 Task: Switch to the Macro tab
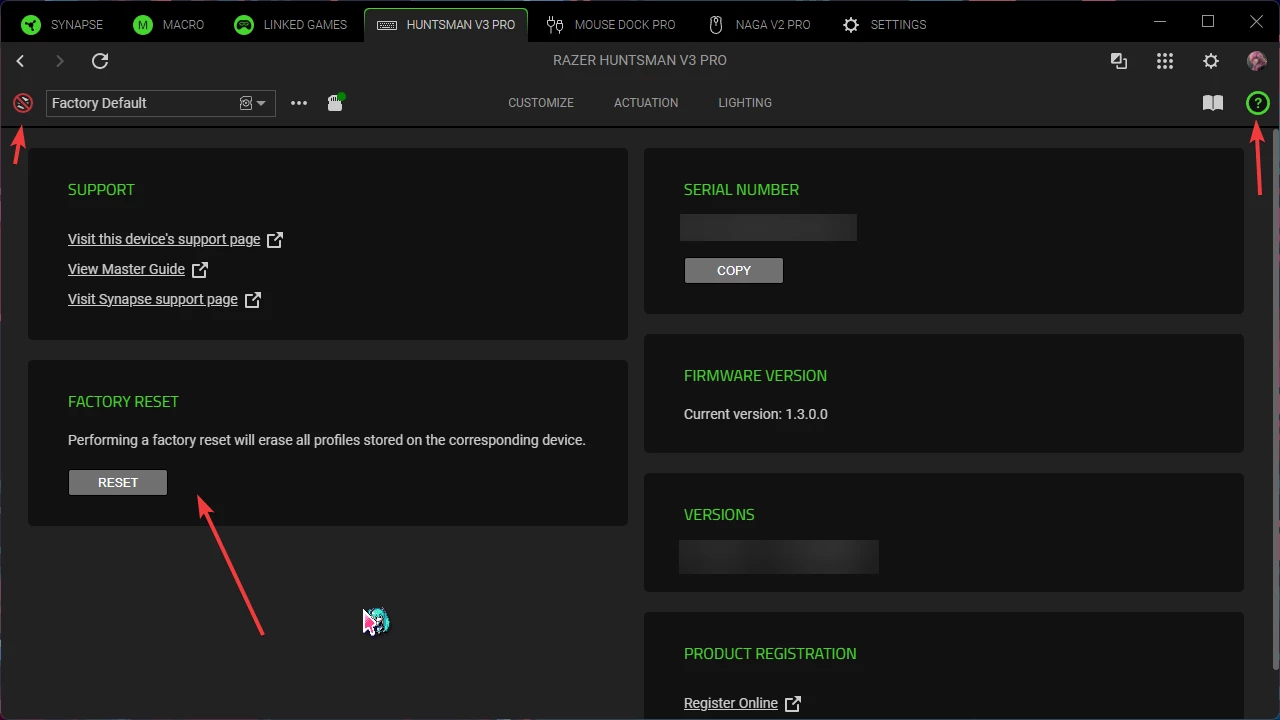tap(169, 24)
